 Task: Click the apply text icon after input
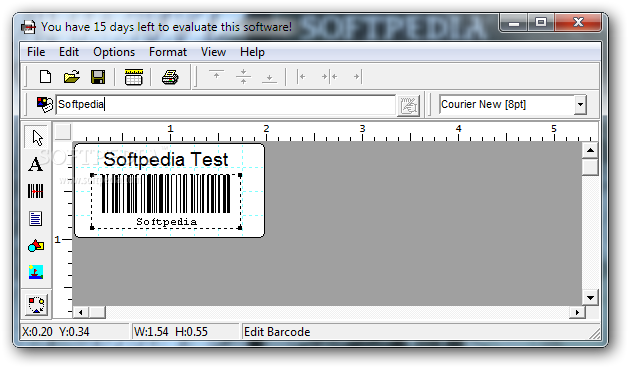coord(408,106)
